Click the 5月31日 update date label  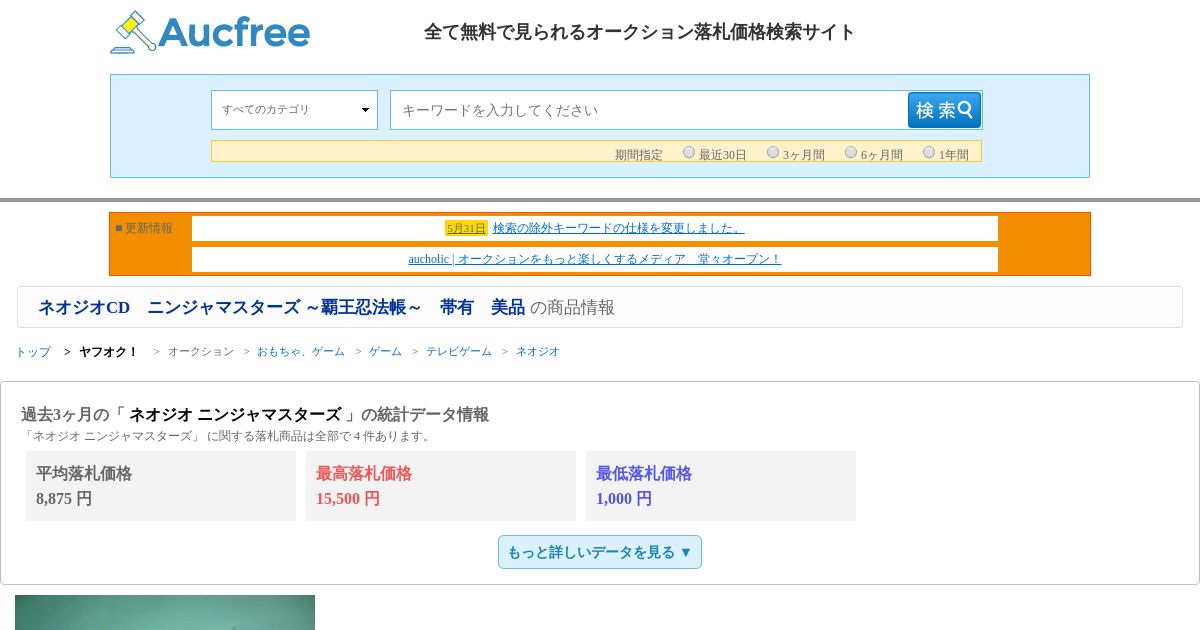(466, 228)
